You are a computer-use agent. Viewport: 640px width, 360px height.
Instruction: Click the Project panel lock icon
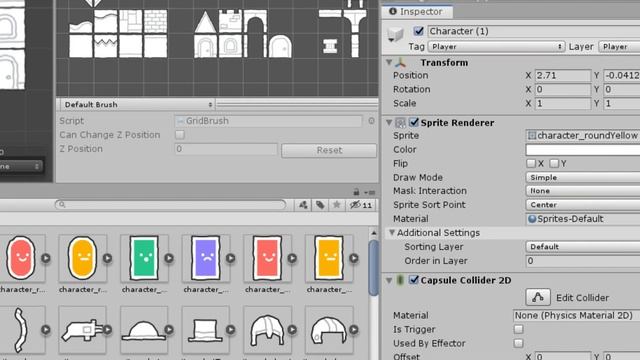coord(356,192)
